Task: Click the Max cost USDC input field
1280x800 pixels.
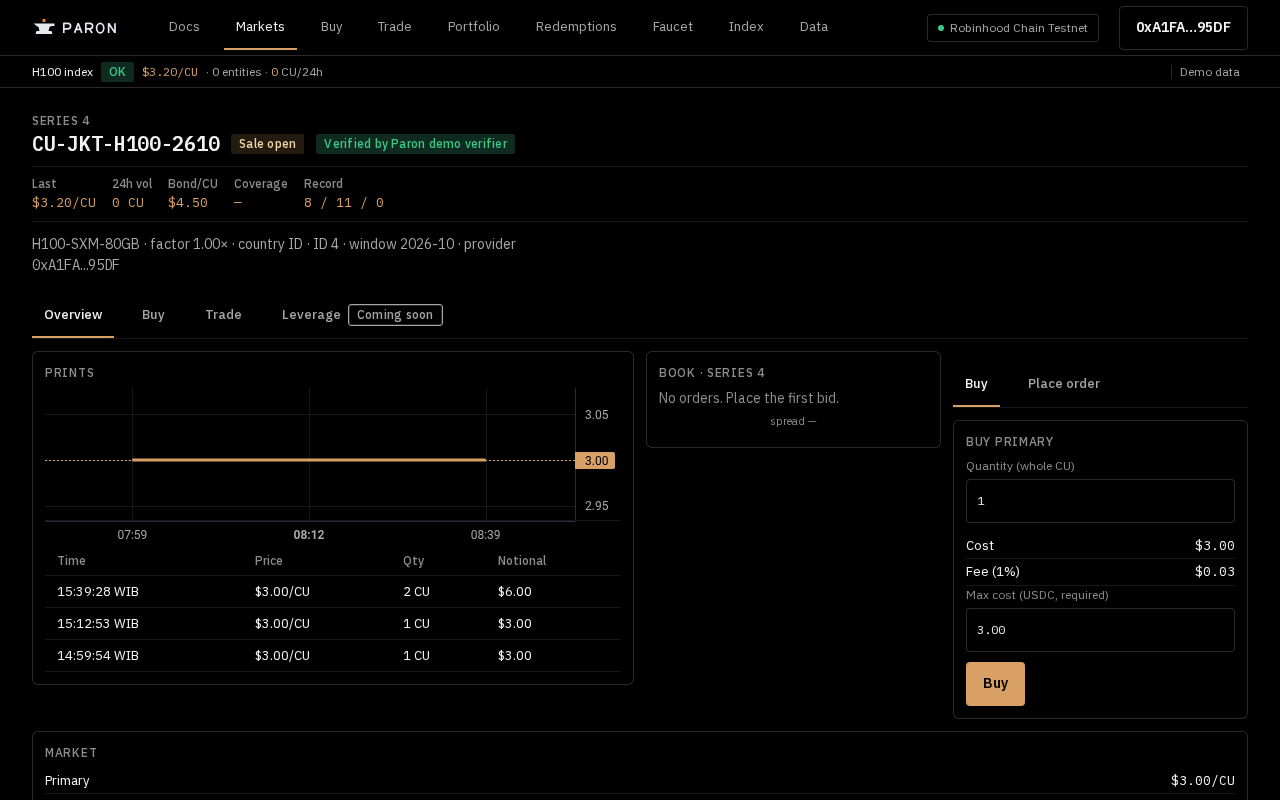Action: 1100,630
